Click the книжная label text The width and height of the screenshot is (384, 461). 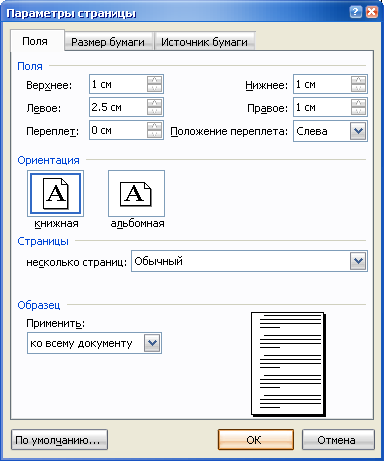(56, 224)
